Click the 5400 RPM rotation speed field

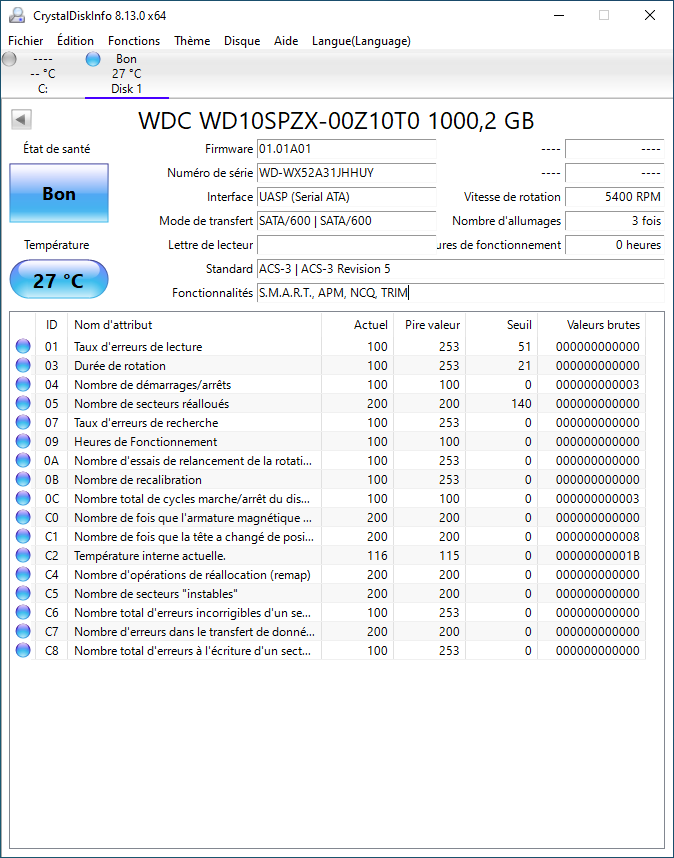pyautogui.click(x=614, y=197)
